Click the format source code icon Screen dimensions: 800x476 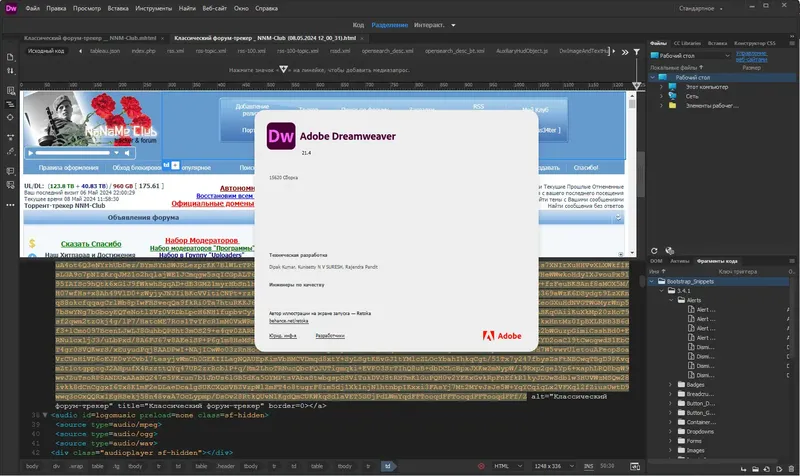coord(10,151)
